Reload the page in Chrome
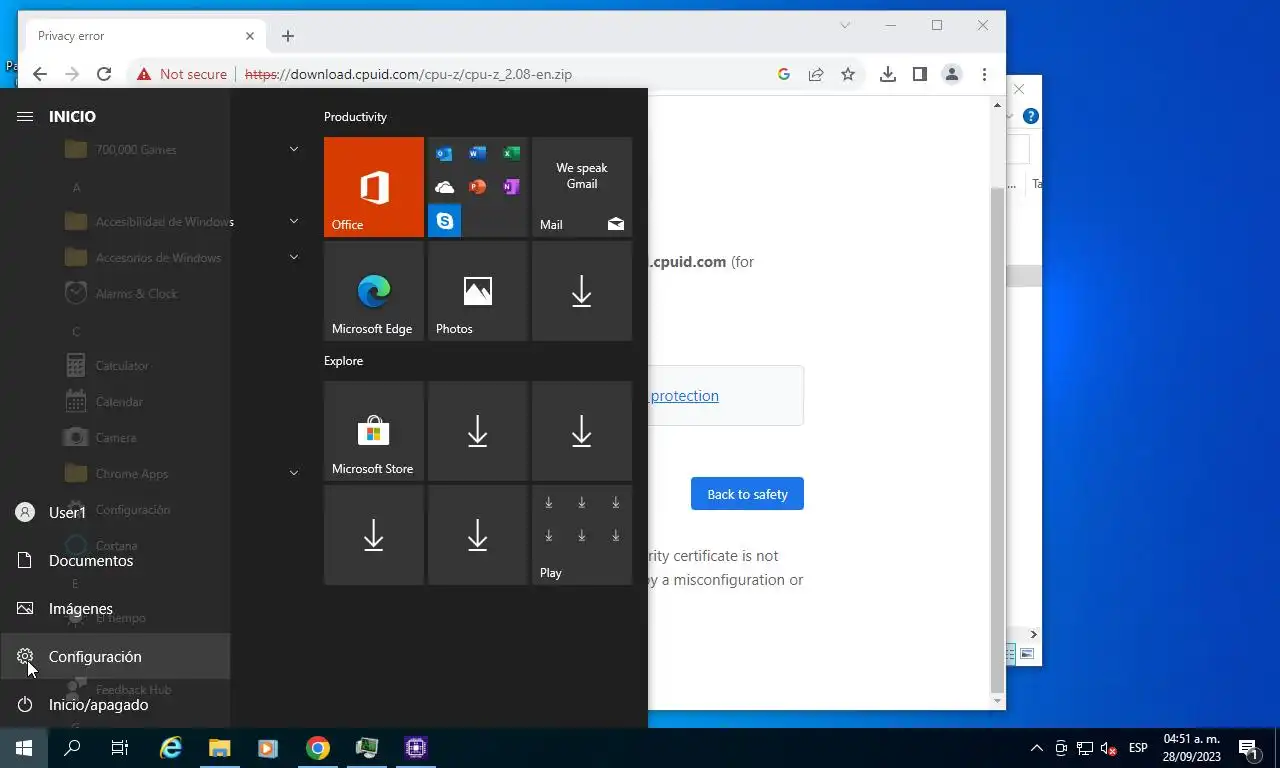1280x768 pixels. point(104,74)
